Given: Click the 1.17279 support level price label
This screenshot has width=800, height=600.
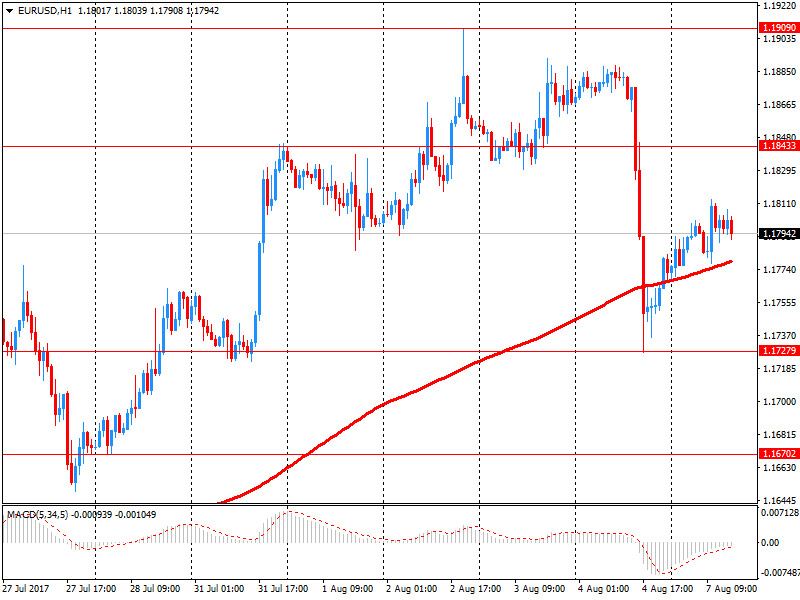Looking at the screenshot, I should click(x=779, y=351).
